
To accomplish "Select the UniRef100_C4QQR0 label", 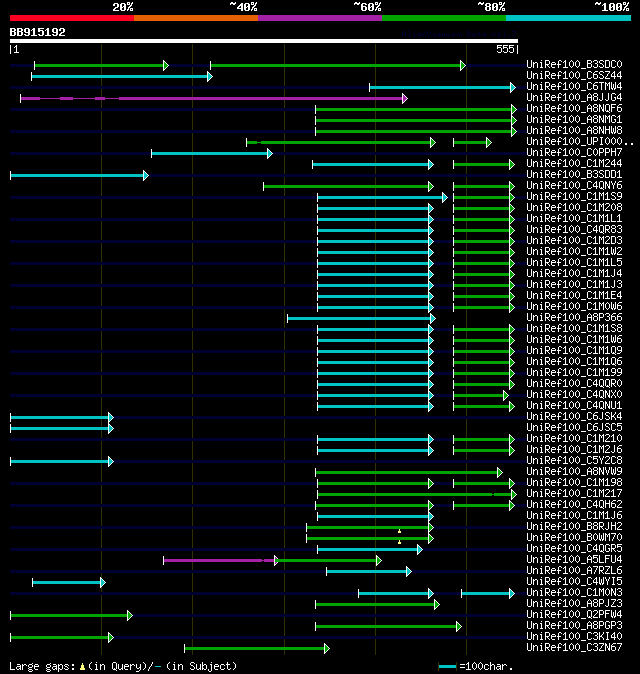I will click(x=574, y=383).
